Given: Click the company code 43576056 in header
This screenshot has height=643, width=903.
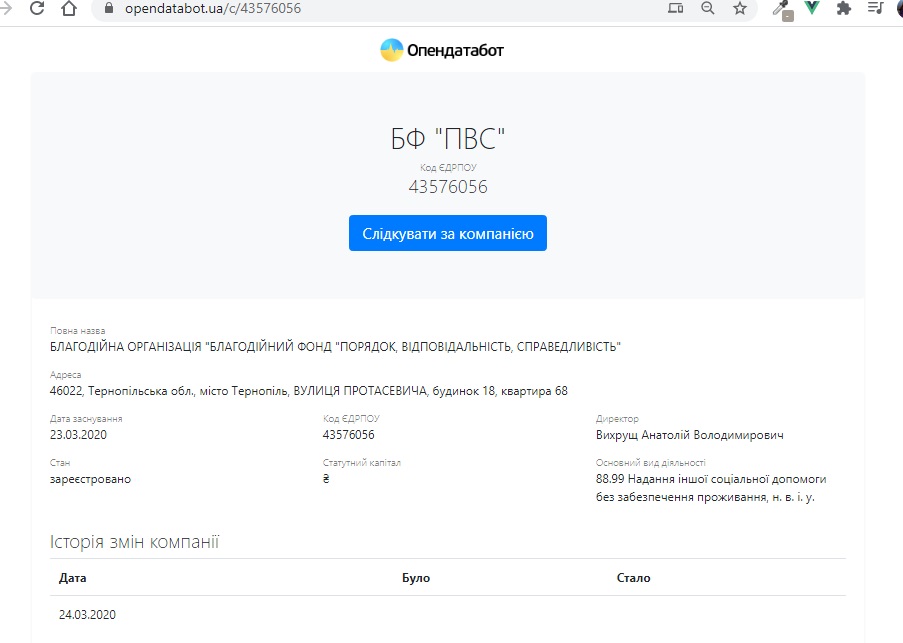Looking at the screenshot, I should click(448, 187).
